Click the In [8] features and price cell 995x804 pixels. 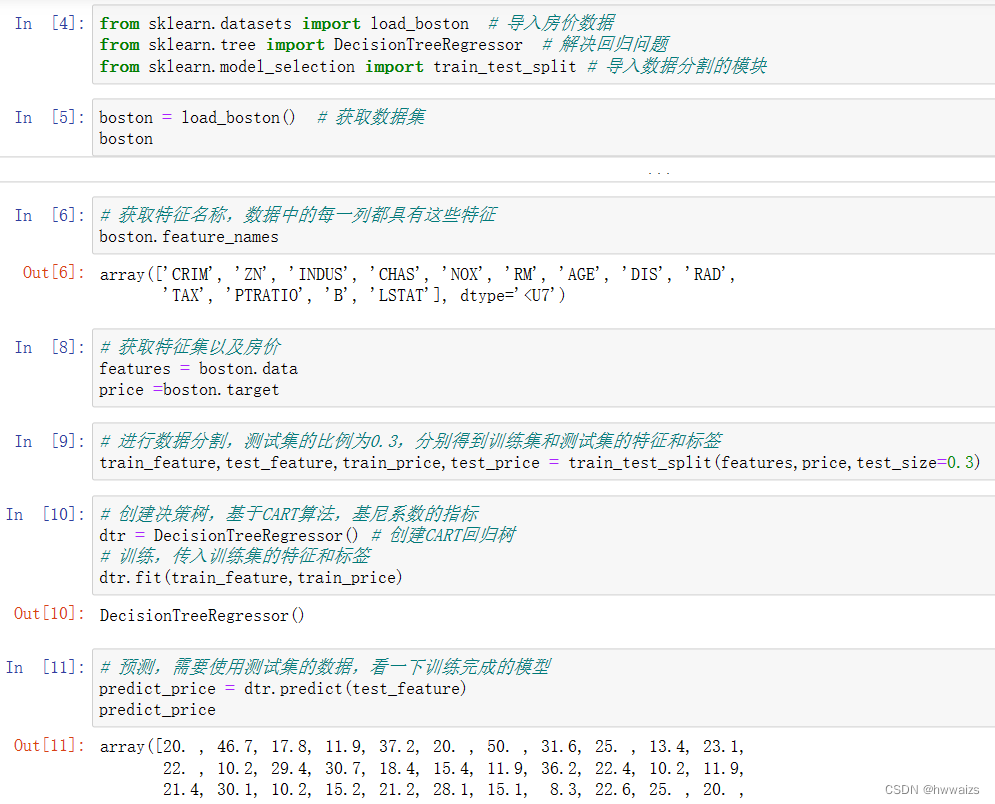point(543,368)
